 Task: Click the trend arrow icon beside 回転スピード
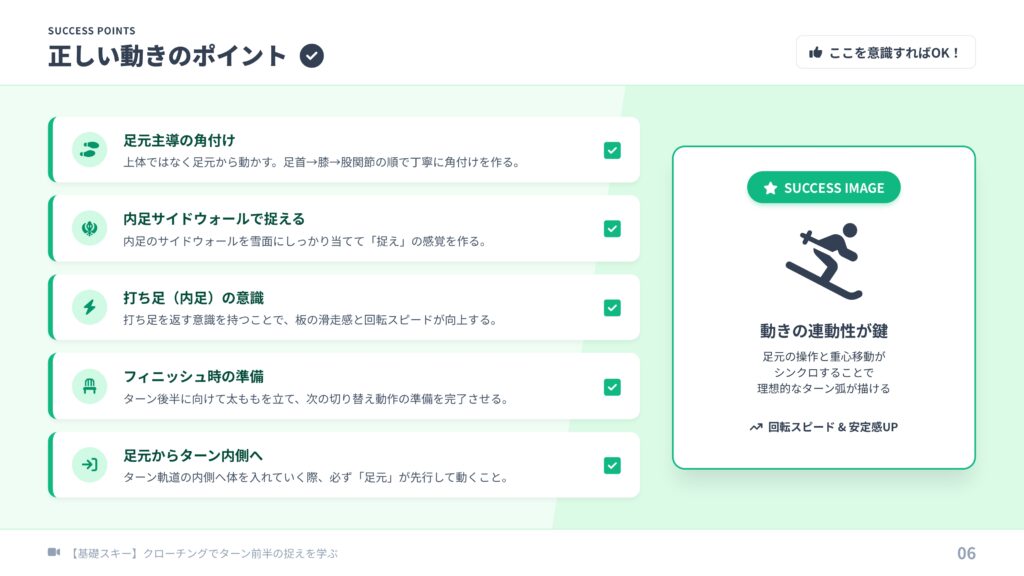pos(756,427)
